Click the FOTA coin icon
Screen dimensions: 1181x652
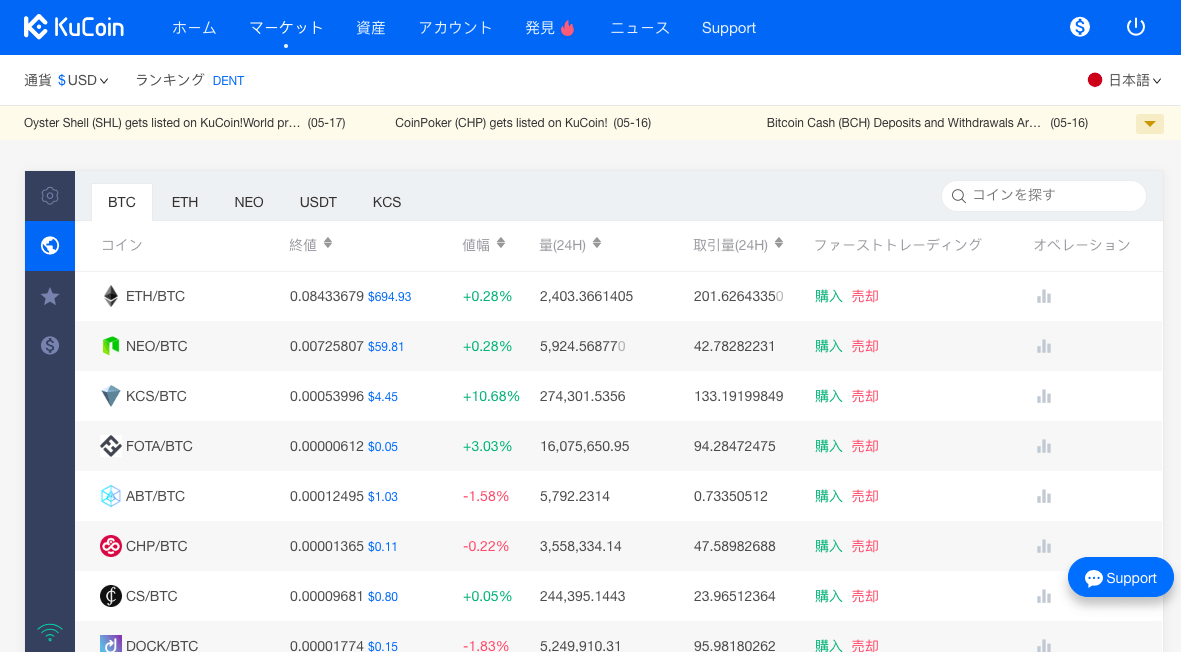coord(111,446)
